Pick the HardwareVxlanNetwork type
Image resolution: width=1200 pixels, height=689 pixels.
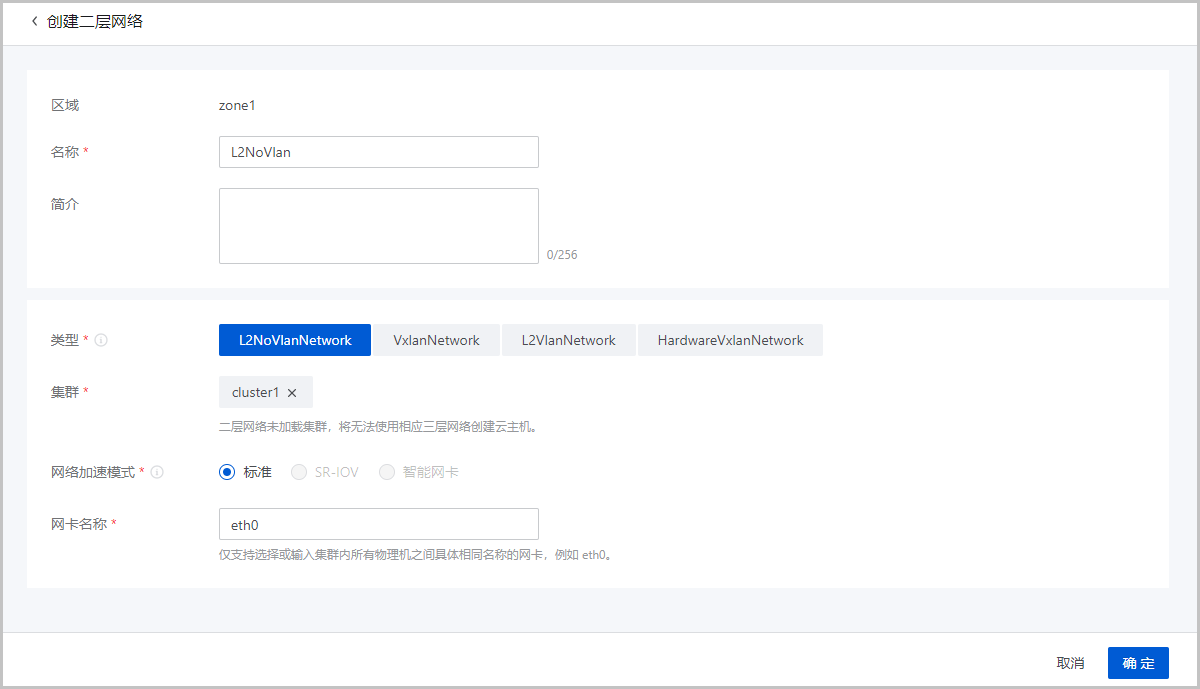[x=730, y=340]
